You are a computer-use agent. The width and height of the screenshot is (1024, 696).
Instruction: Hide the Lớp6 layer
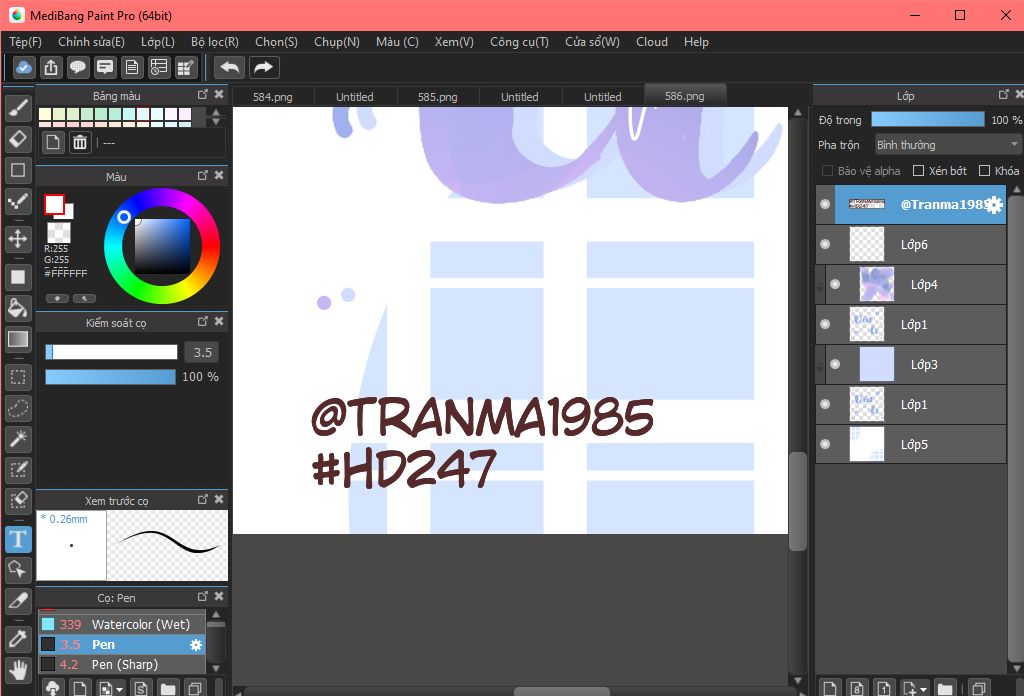(x=825, y=244)
